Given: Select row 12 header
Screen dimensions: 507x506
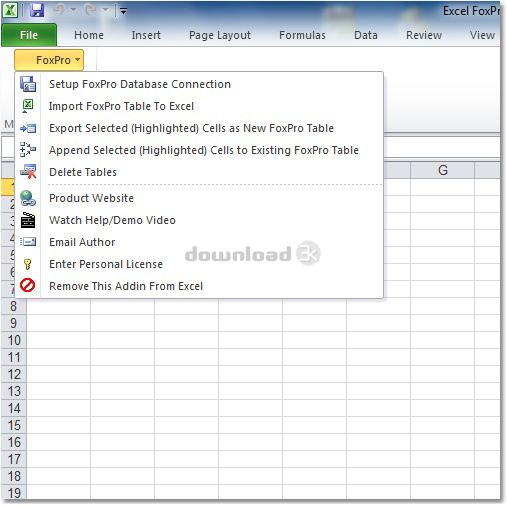Looking at the screenshot, I should pyautogui.click(x=14, y=374).
